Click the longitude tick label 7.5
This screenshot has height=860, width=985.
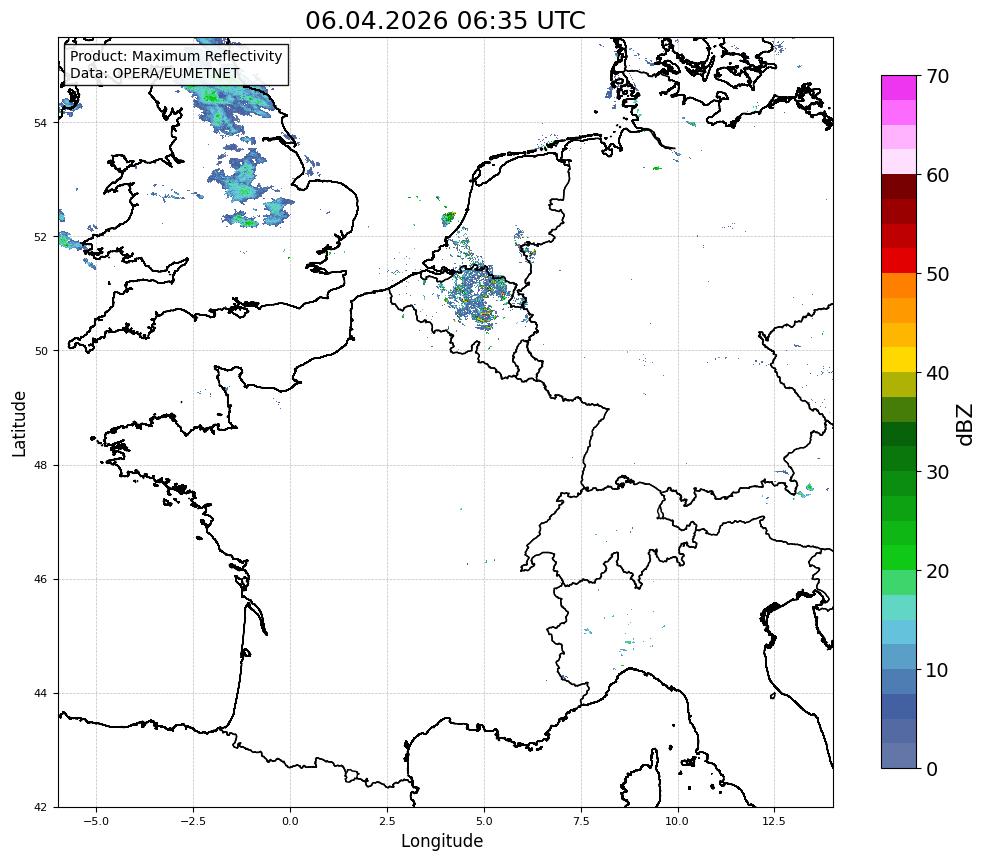(x=581, y=821)
